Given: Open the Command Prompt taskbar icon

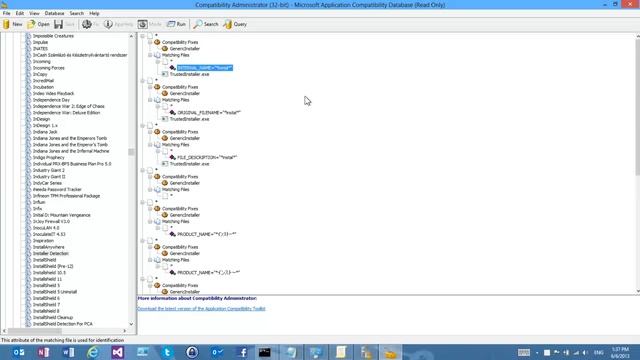Looking at the screenshot, I should coord(264,352).
